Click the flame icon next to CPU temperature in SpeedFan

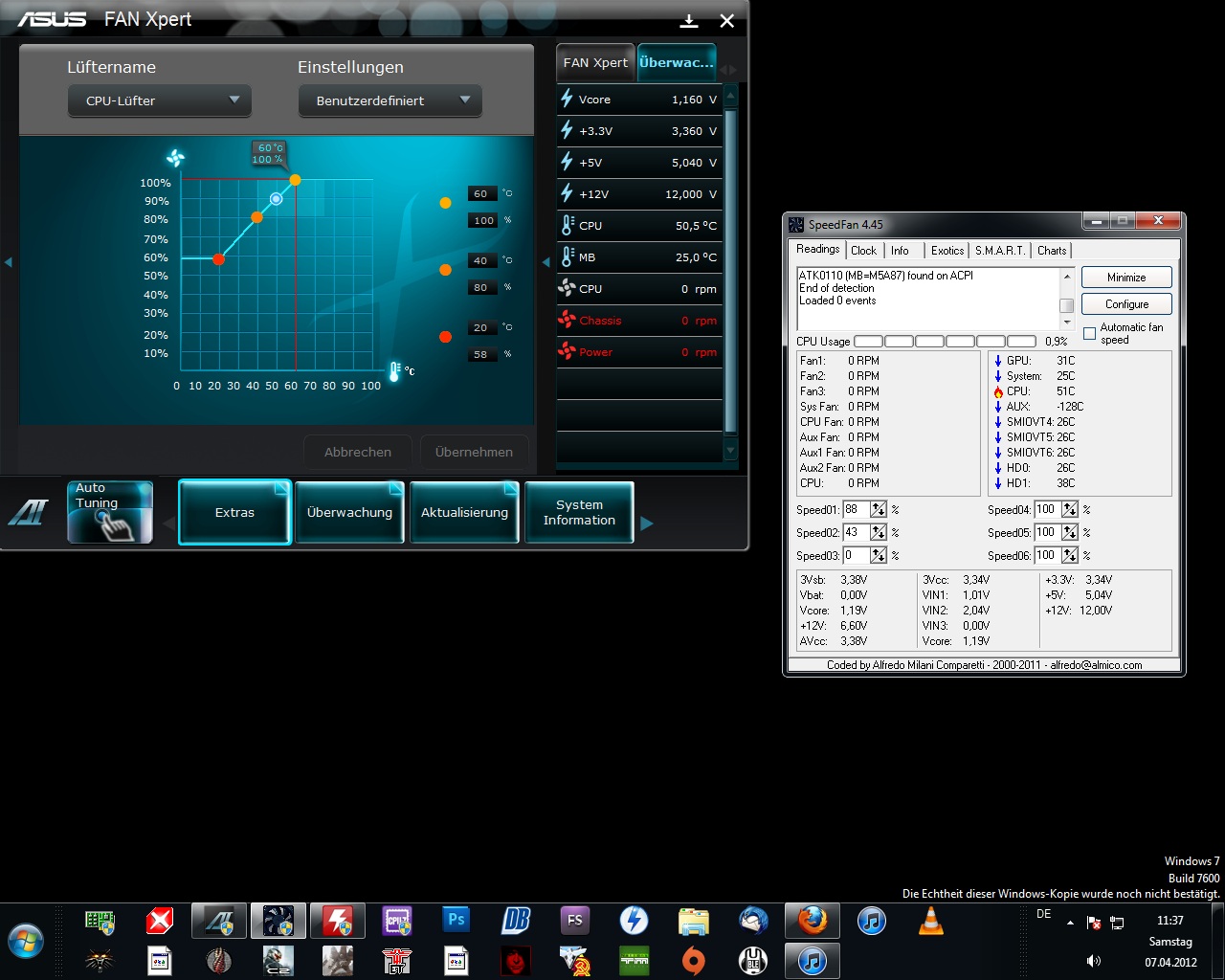pos(998,391)
